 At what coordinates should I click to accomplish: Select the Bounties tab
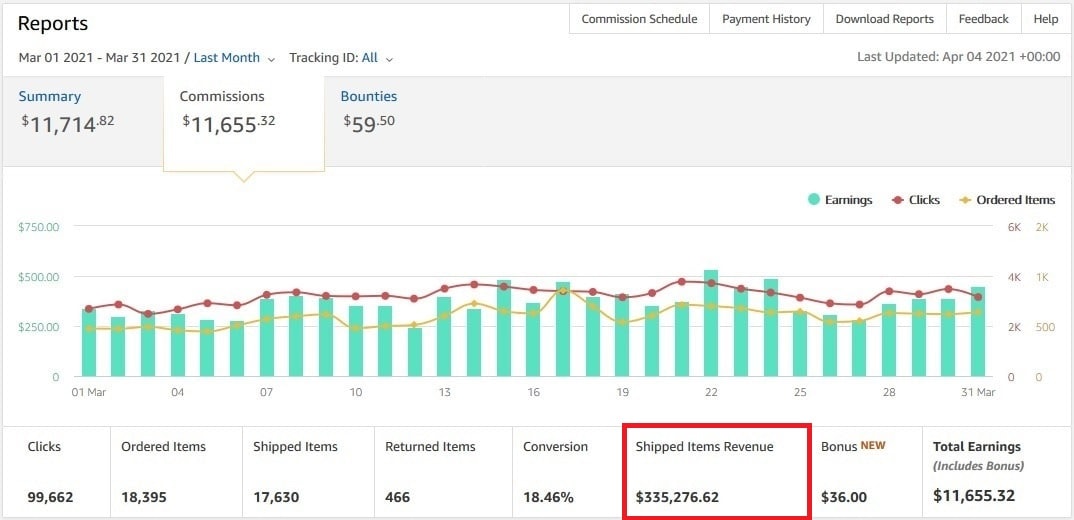369,112
